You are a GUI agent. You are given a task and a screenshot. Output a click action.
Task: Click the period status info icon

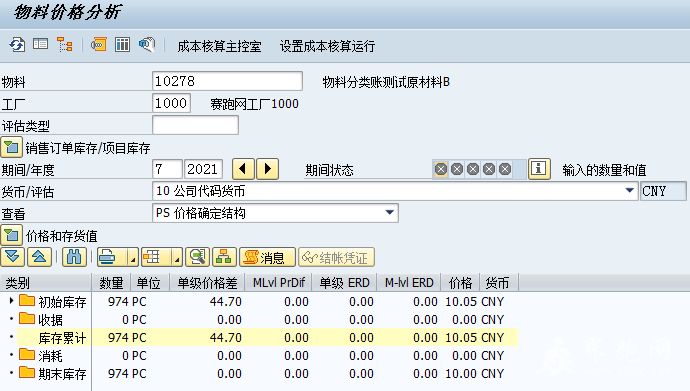point(539,169)
